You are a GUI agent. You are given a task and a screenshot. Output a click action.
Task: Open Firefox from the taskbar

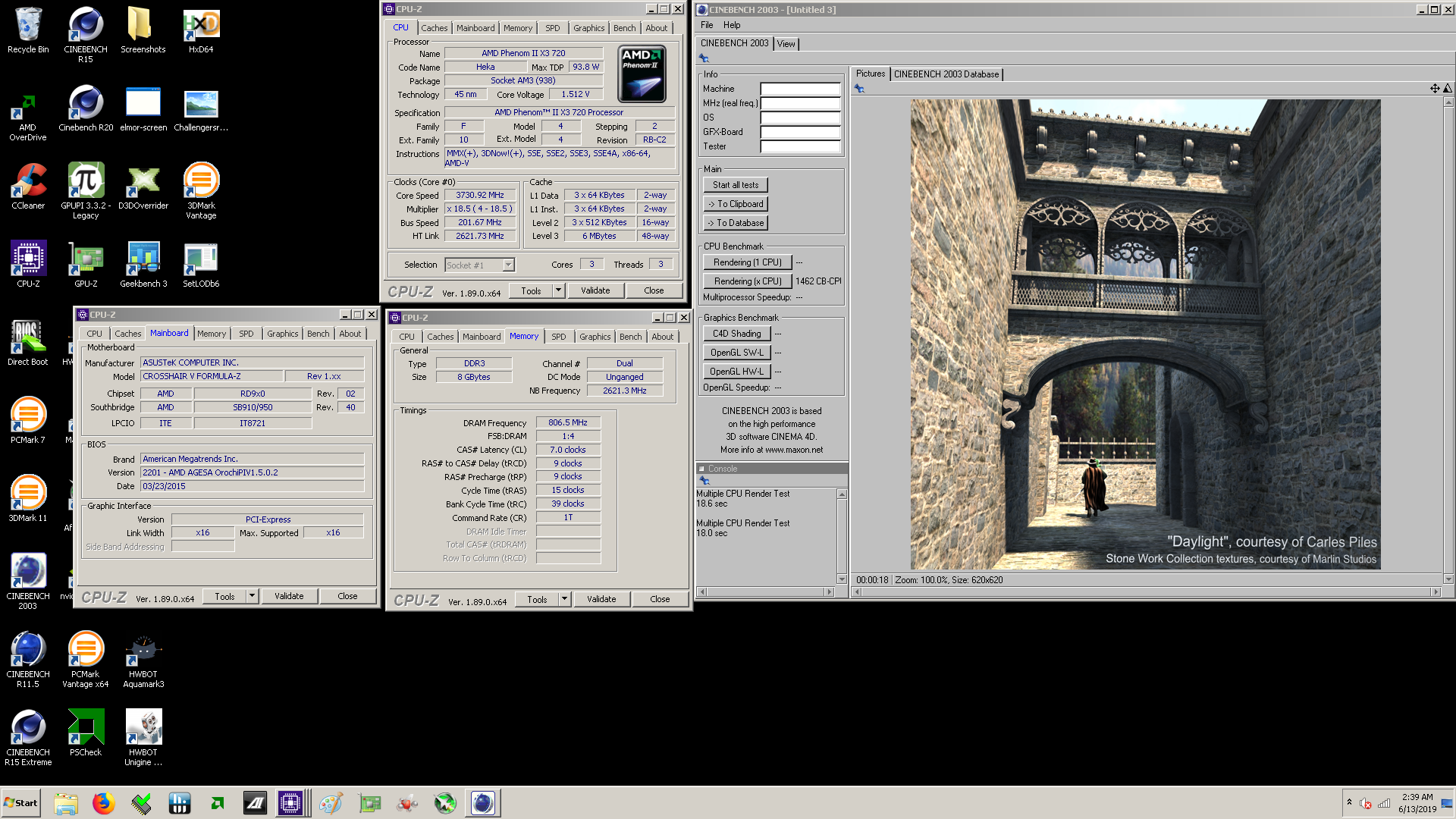coord(103,803)
